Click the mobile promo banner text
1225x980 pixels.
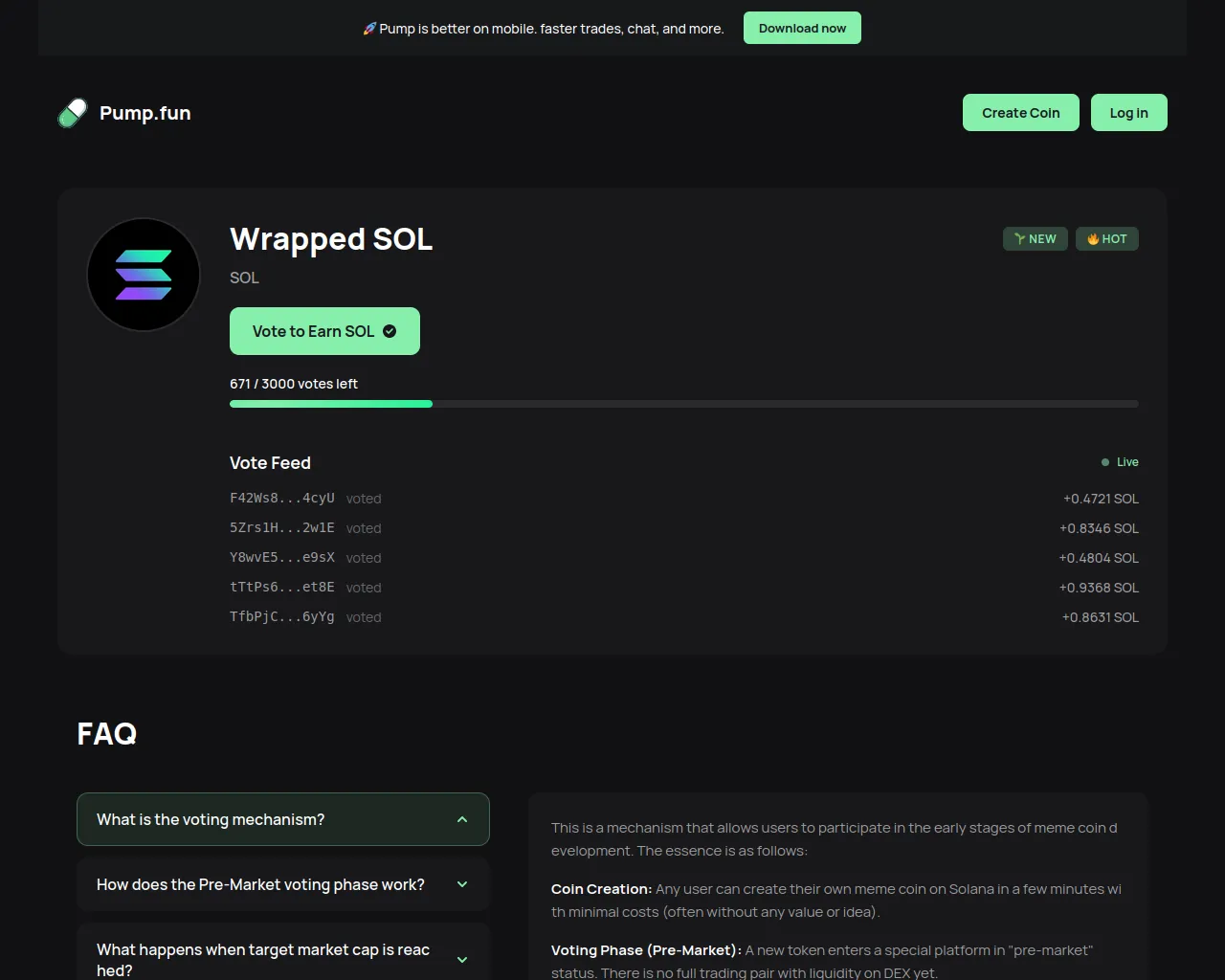(x=551, y=29)
